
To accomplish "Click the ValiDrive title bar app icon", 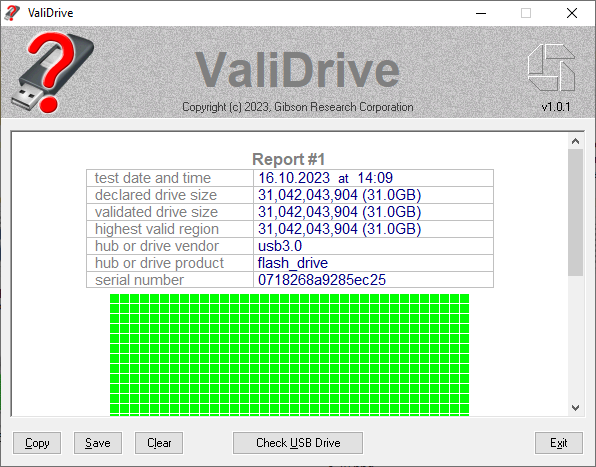I will pos(12,13).
